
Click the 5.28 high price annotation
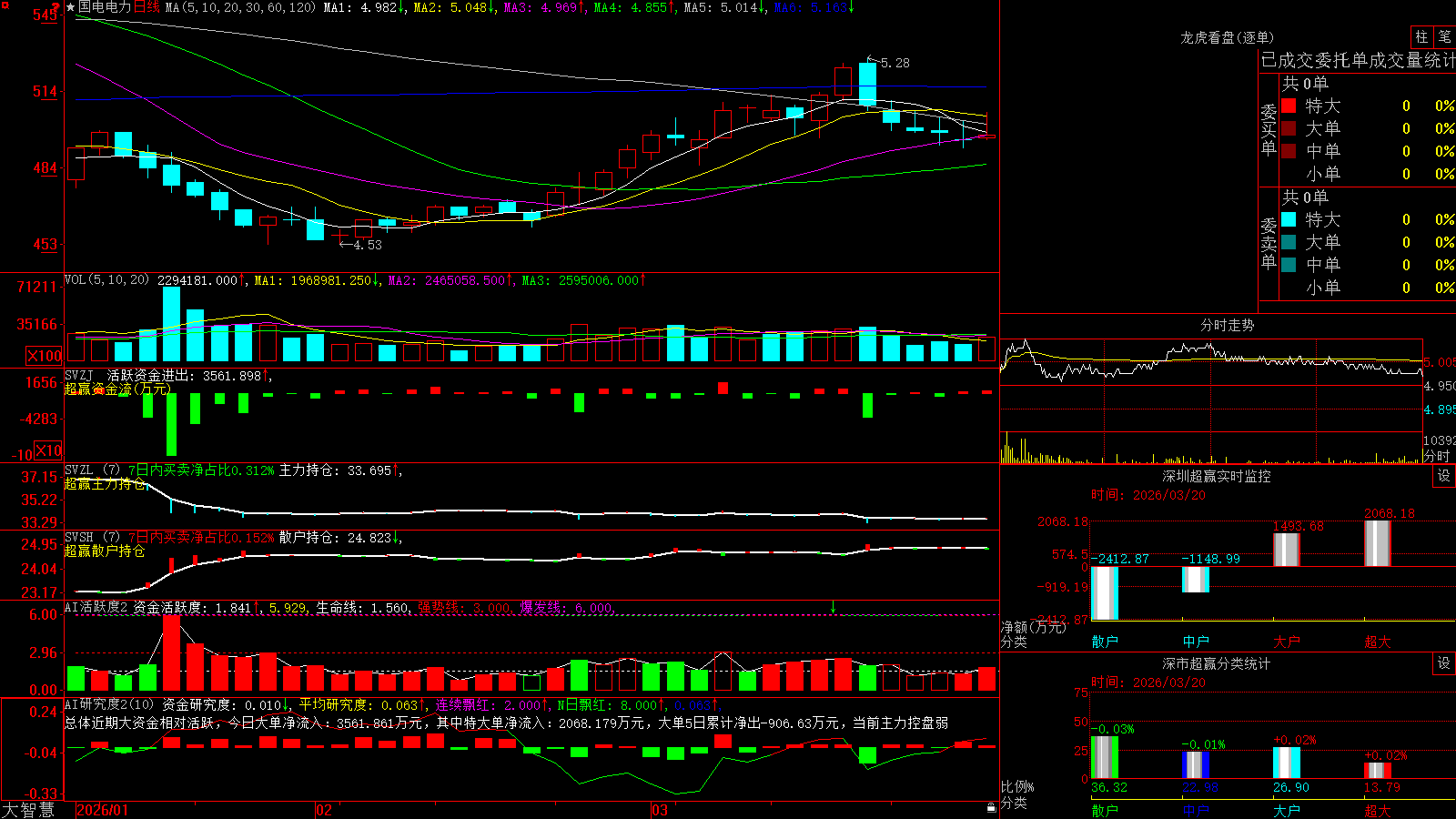pyautogui.click(x=895, y=63)
